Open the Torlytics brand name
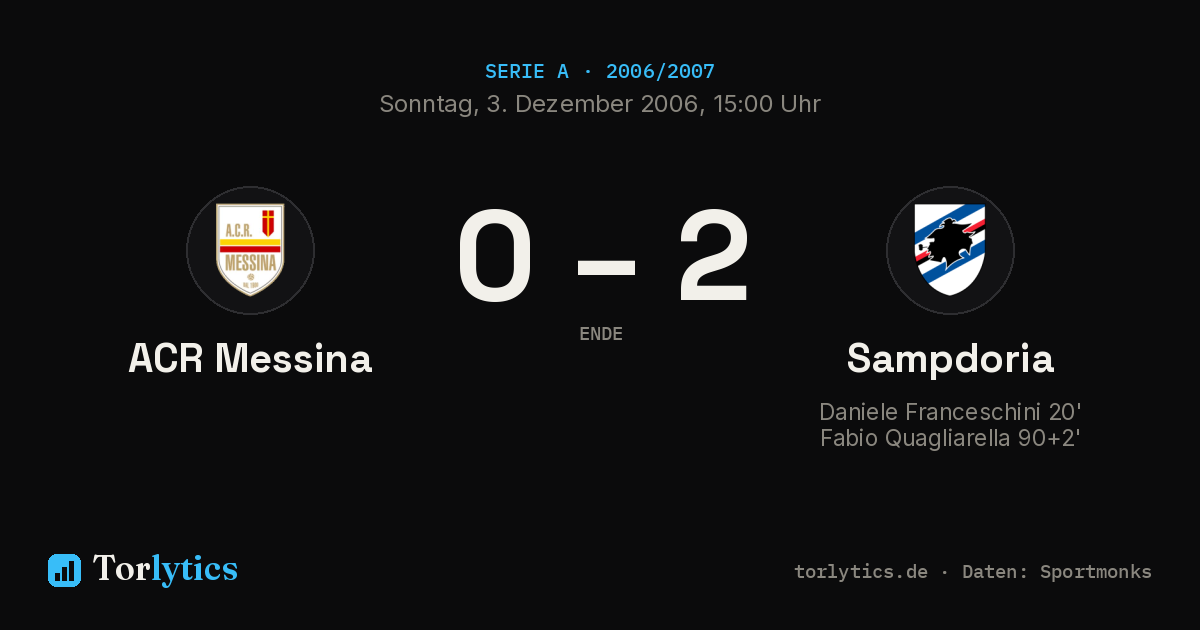Image resolution: width=1200 pixels, height=630 pixels. pos(165,569)
